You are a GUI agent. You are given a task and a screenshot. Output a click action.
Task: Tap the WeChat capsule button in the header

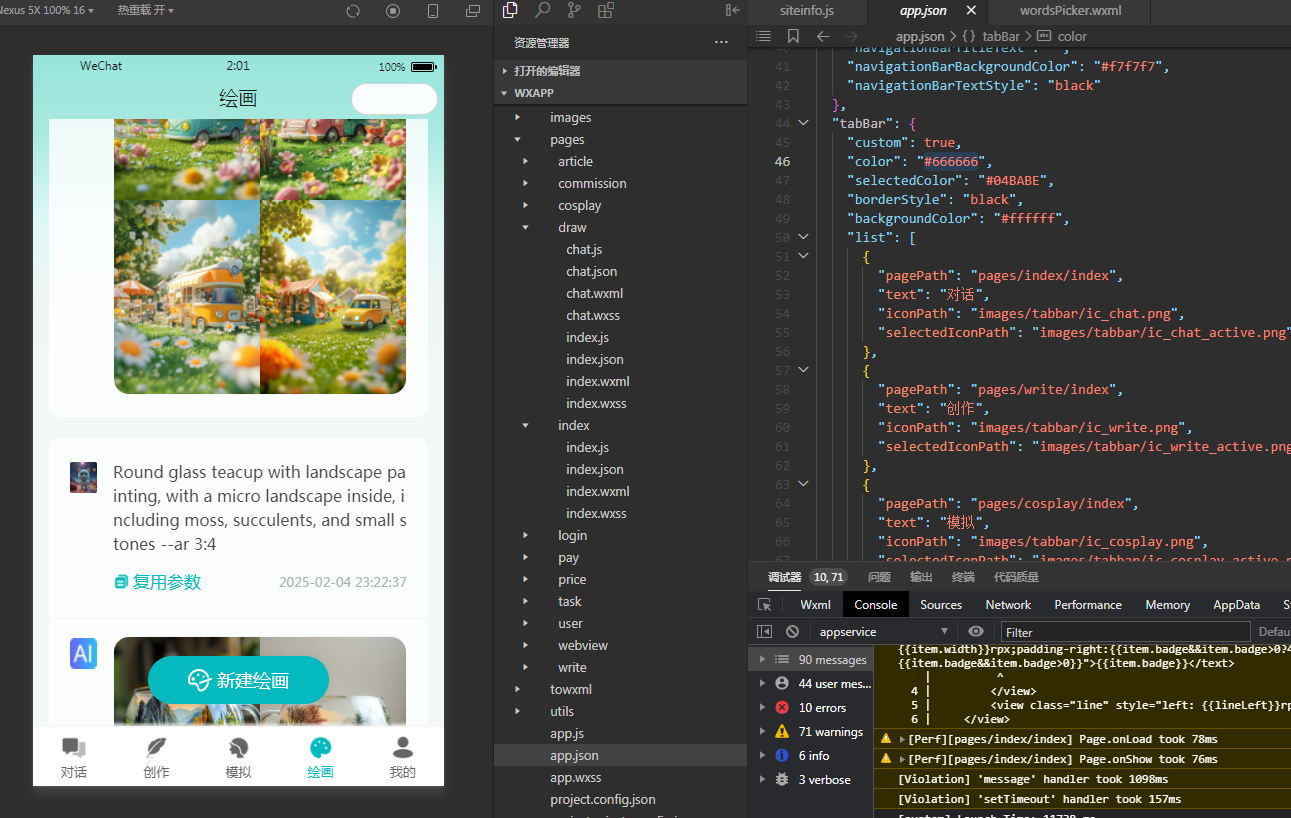coord(394,99)
